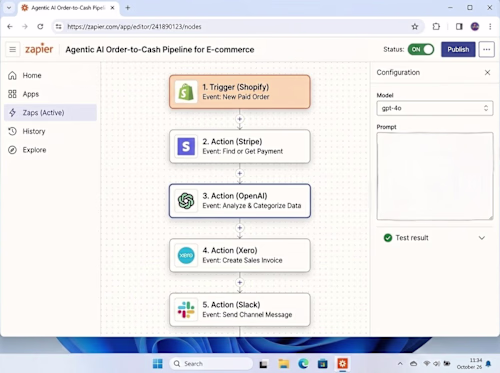Open the three-dot more options menu beside Publish

(x=486, y=49)
